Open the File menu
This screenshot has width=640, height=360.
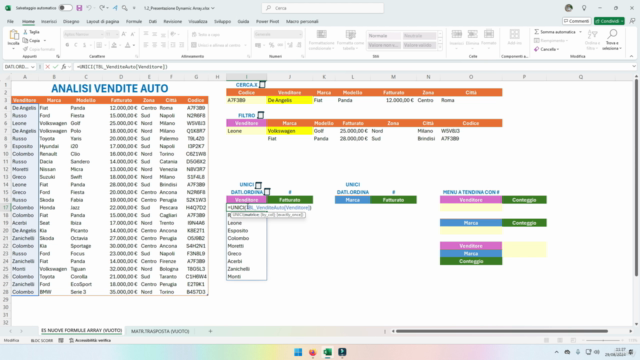pos(10,21)
